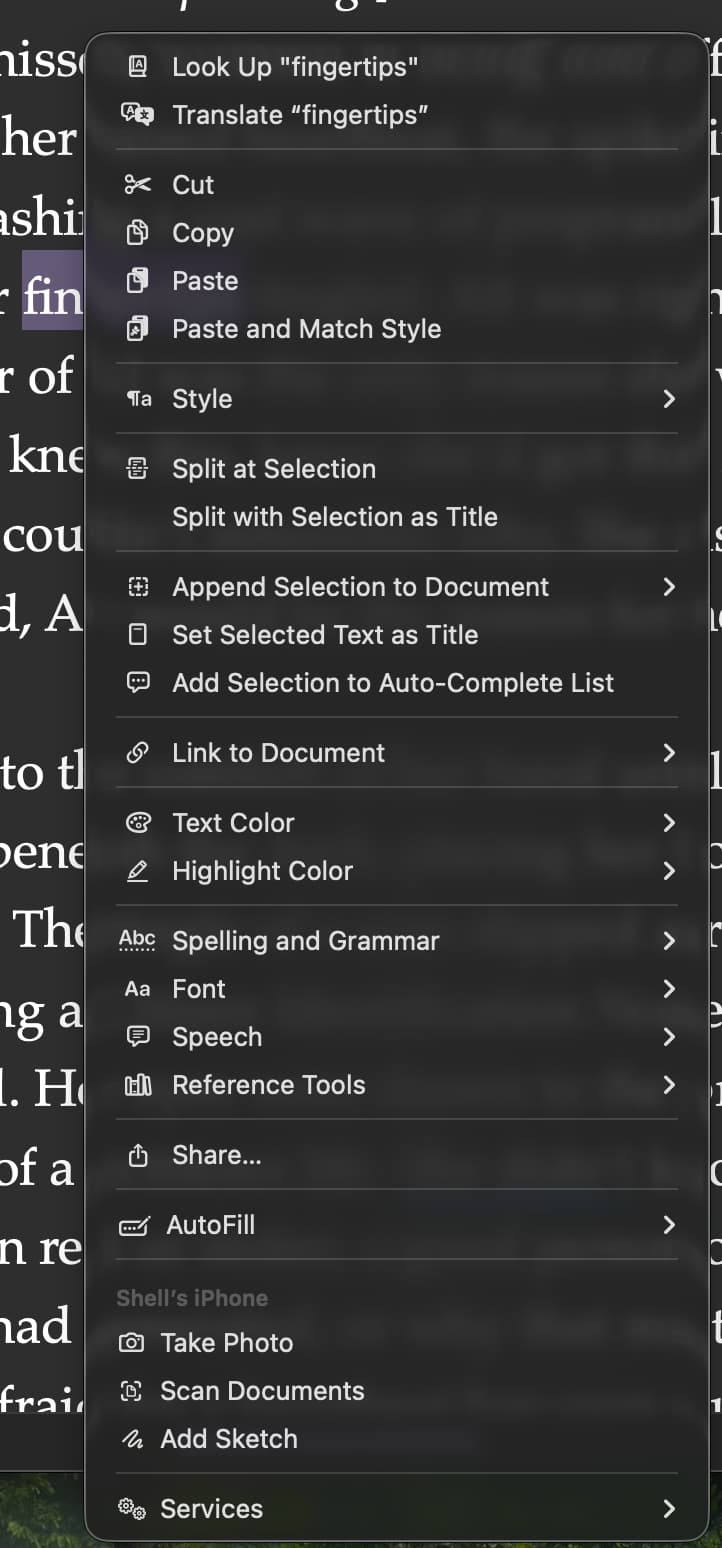Choose Split with Selection as Title
Screen dimensions: 722x1548
pyautogui.click(x=334, y=517)
